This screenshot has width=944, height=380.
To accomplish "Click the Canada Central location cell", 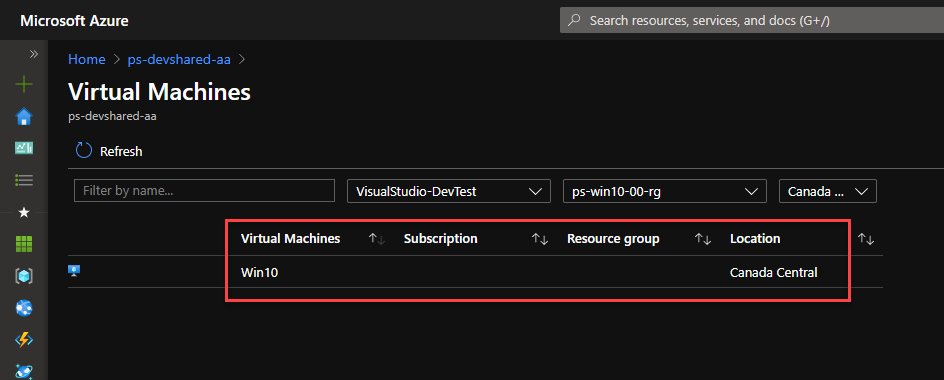I will coord(774,272).
